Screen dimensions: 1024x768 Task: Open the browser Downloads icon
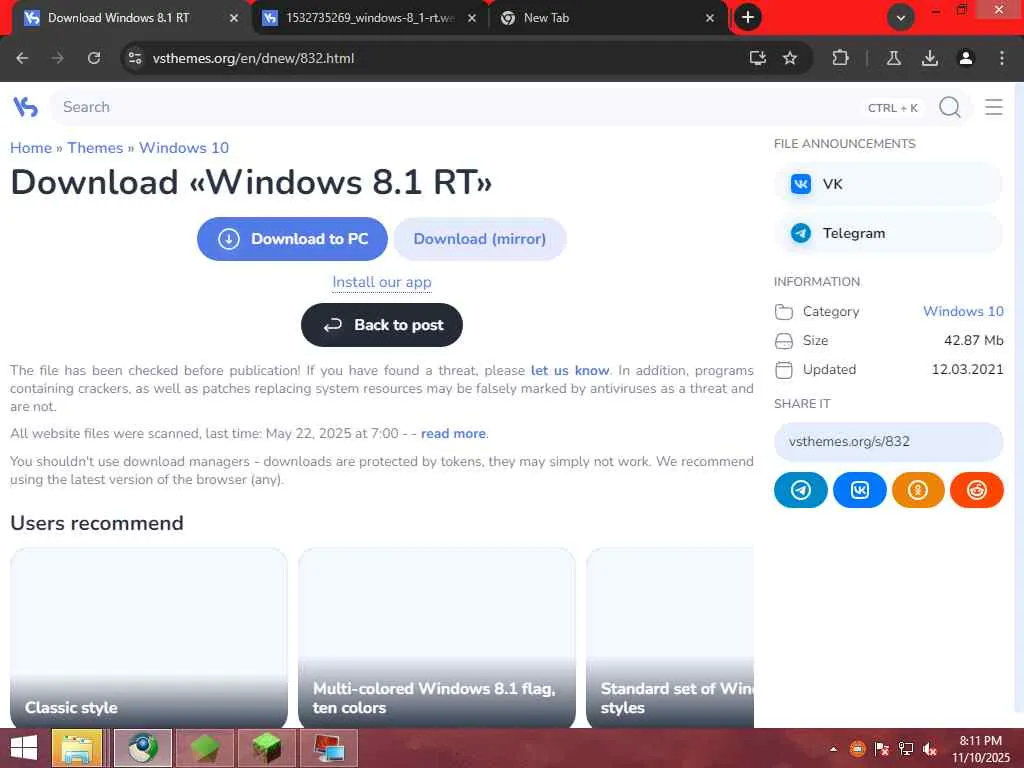point(929,58)
